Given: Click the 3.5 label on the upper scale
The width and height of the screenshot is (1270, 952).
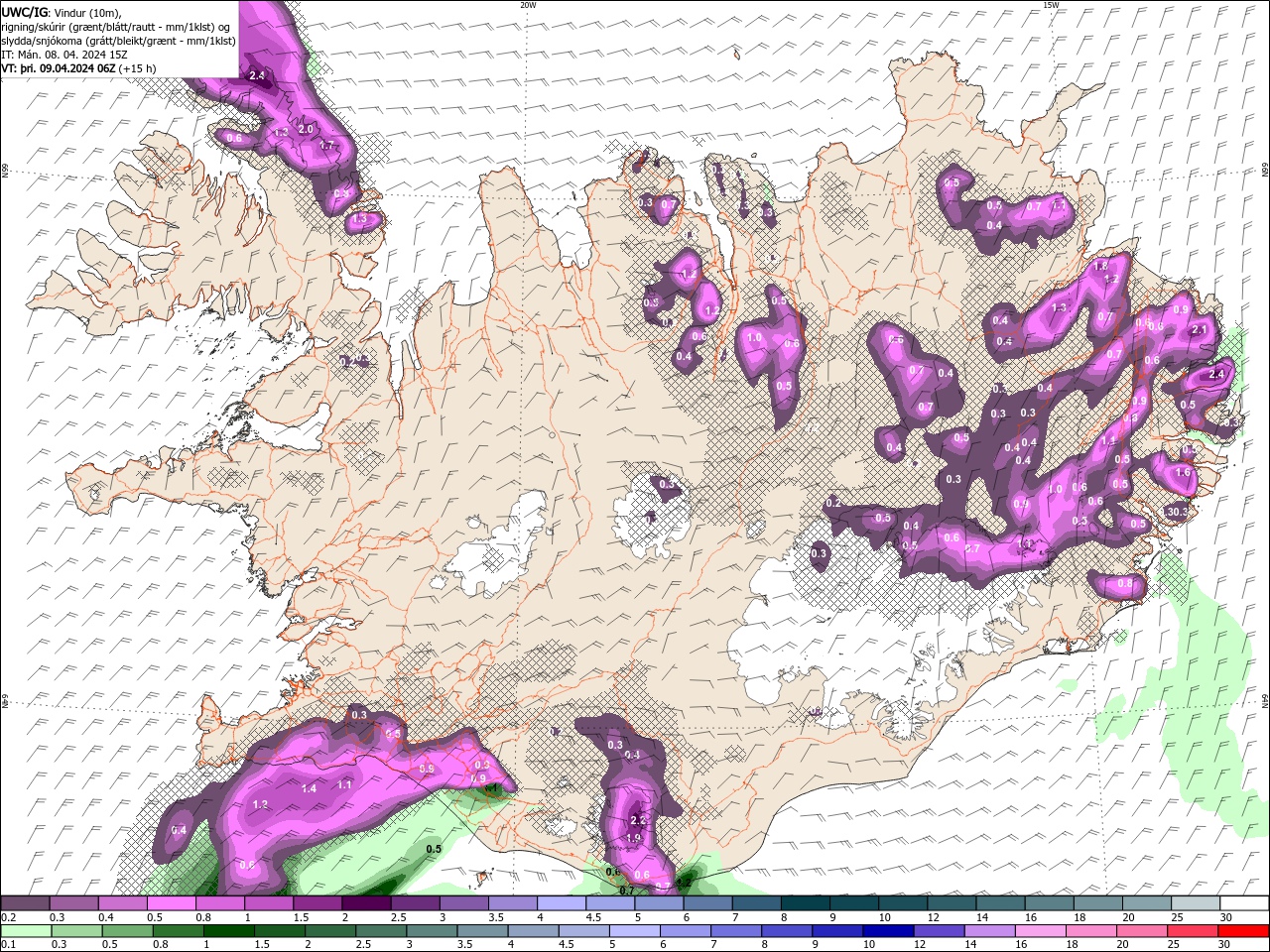Looking at the screenshot, I should (495, 918).
